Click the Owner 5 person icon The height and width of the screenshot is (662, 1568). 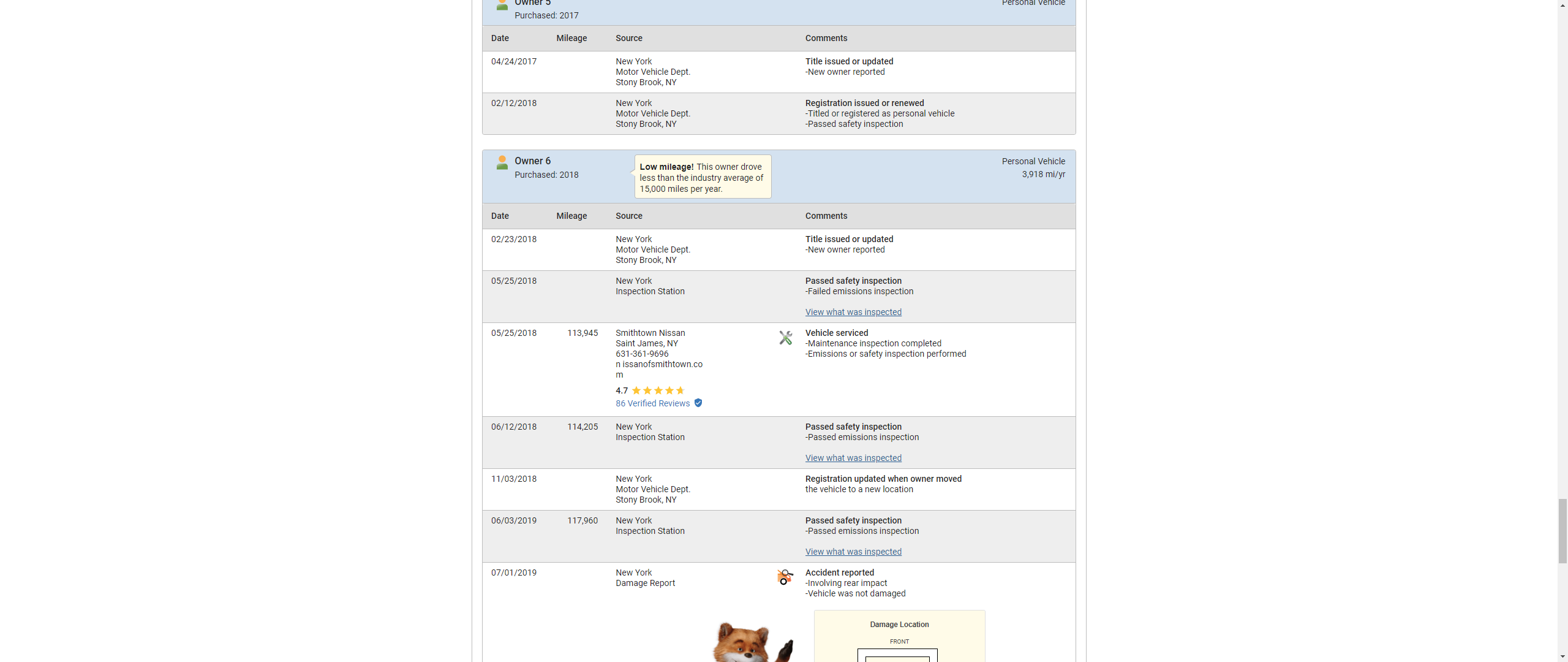click(502, 5)
